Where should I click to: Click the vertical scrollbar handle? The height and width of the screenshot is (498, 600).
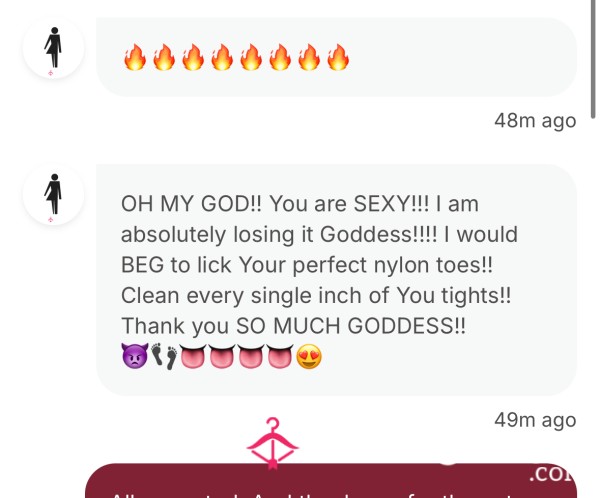pos(593,59)
